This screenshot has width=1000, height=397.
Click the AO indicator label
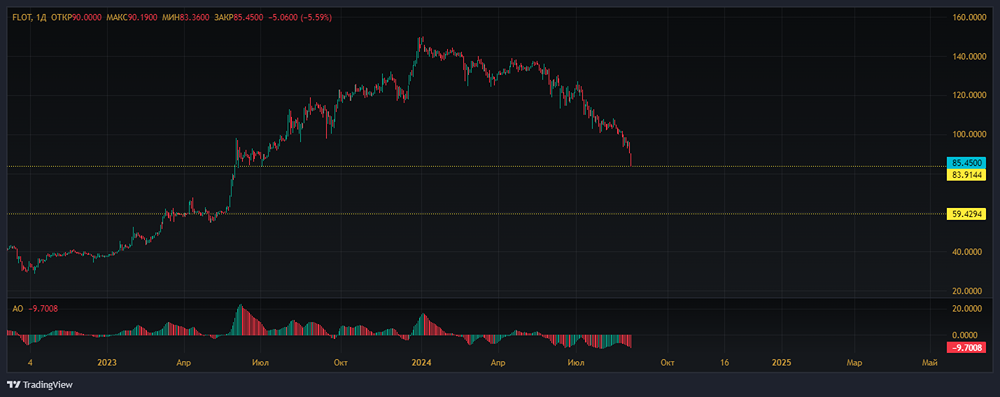coord(17,308)
